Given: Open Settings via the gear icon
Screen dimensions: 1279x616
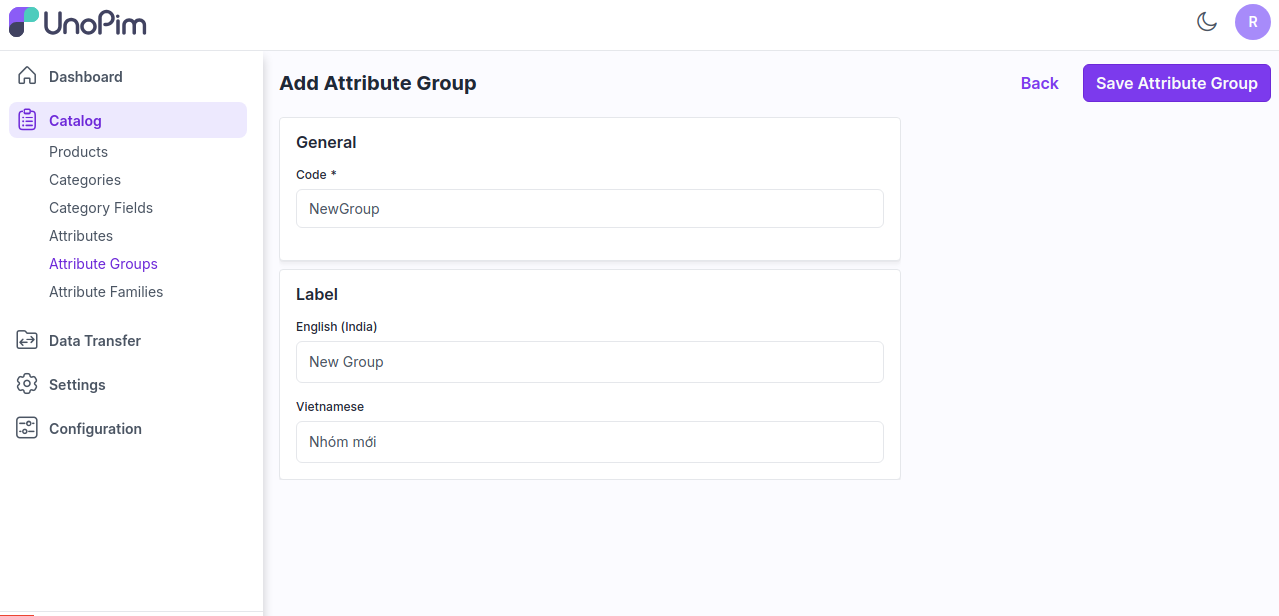Looking at the screenshot, I should pyautogui.click(x=26, y=384).
